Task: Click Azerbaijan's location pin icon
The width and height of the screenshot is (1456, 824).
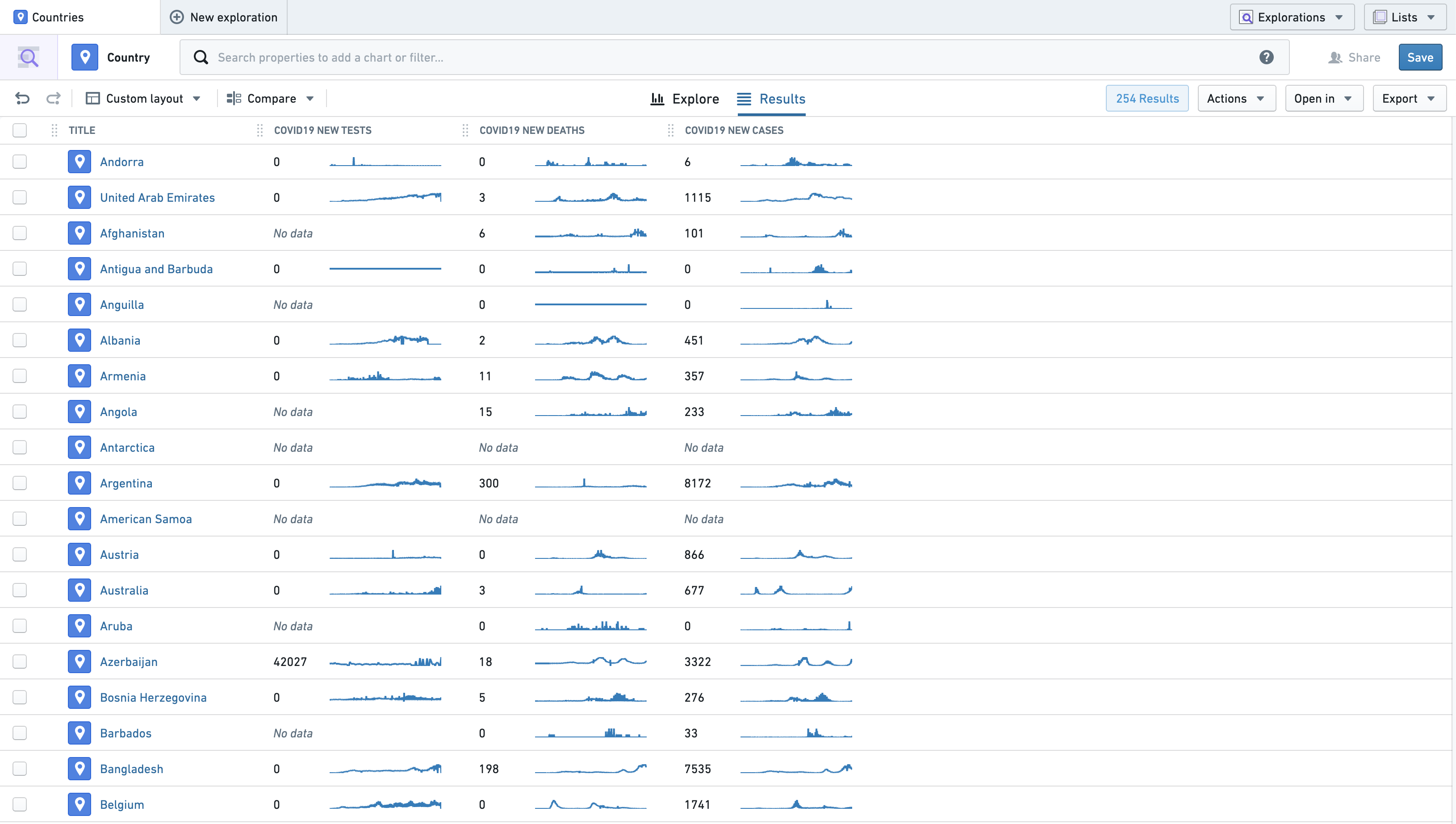Action: [x=79, y=662]
